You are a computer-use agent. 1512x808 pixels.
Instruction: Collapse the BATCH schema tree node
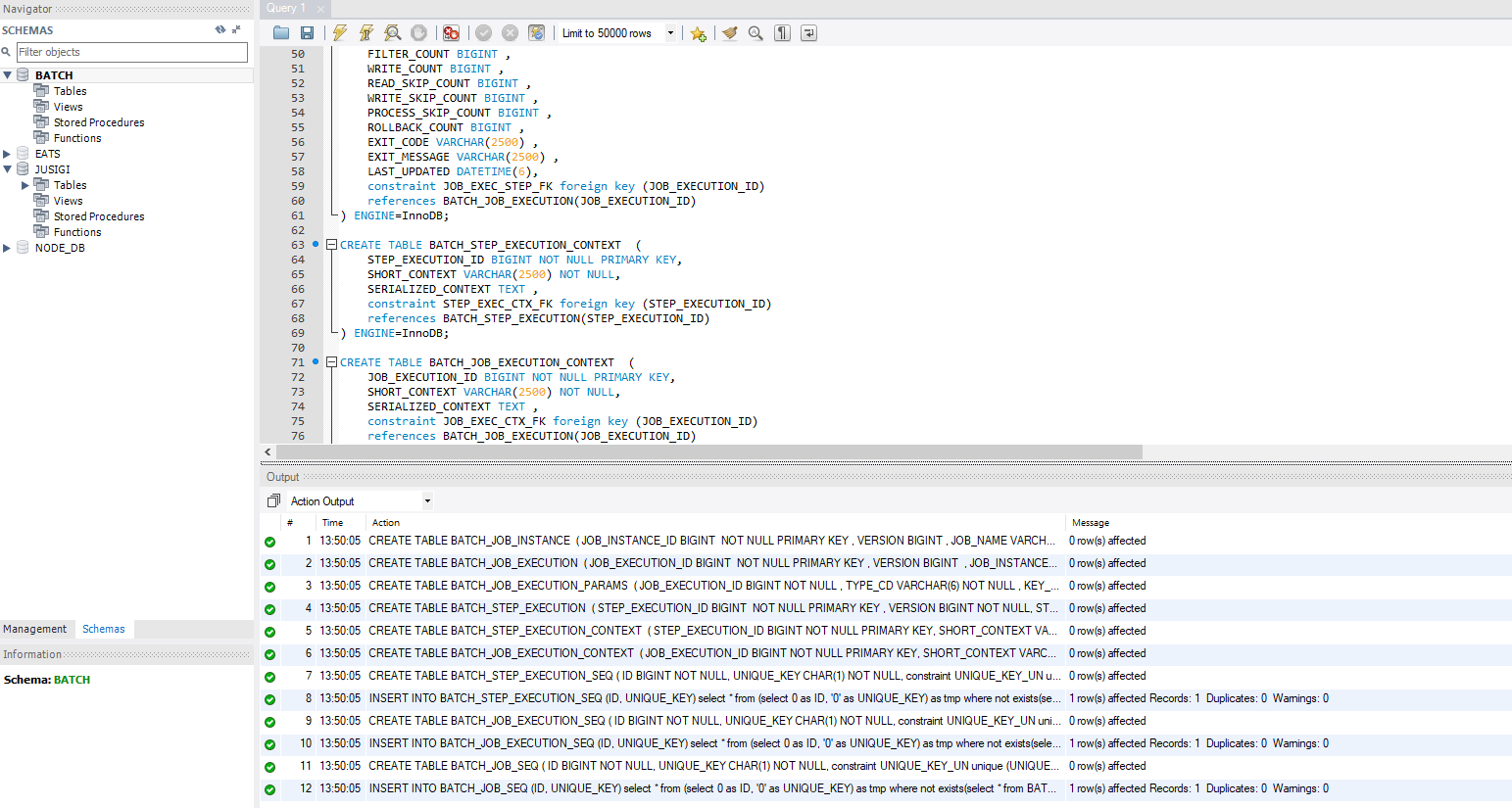tap(8, 75)
